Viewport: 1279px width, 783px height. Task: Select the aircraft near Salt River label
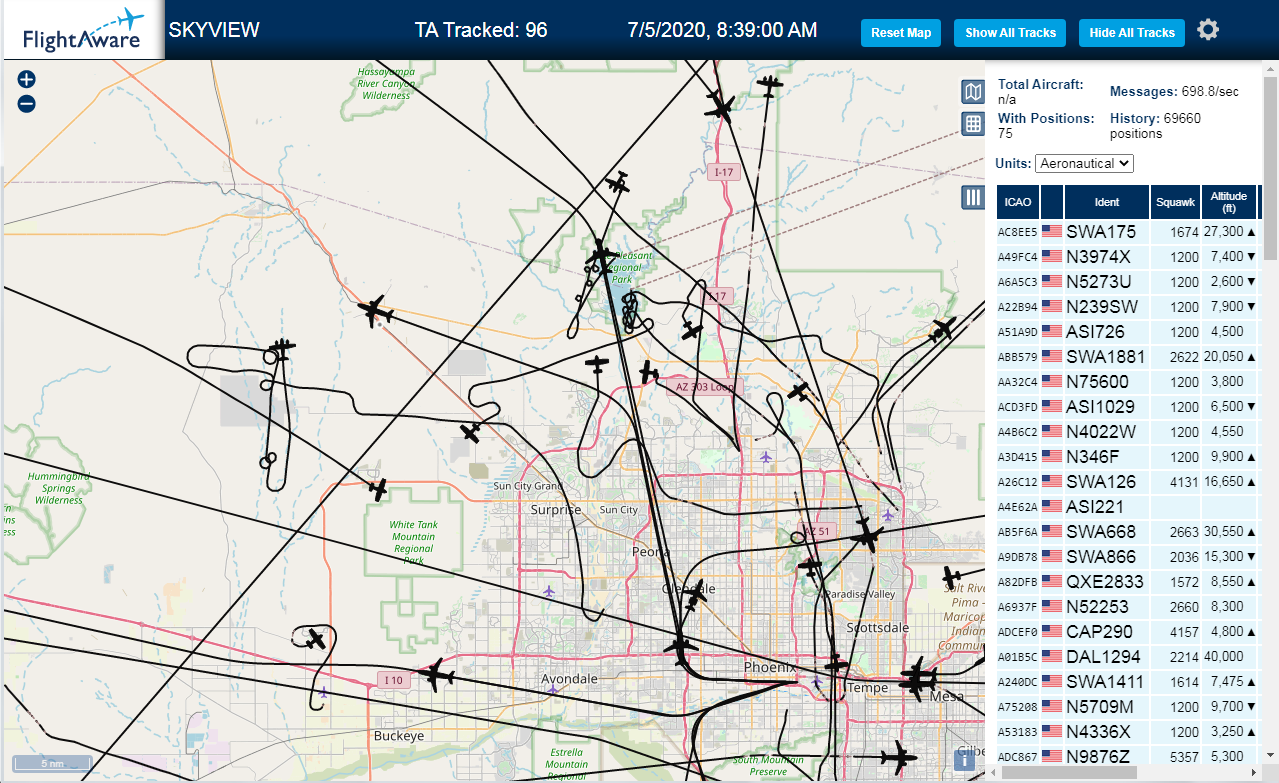[951, 577]
